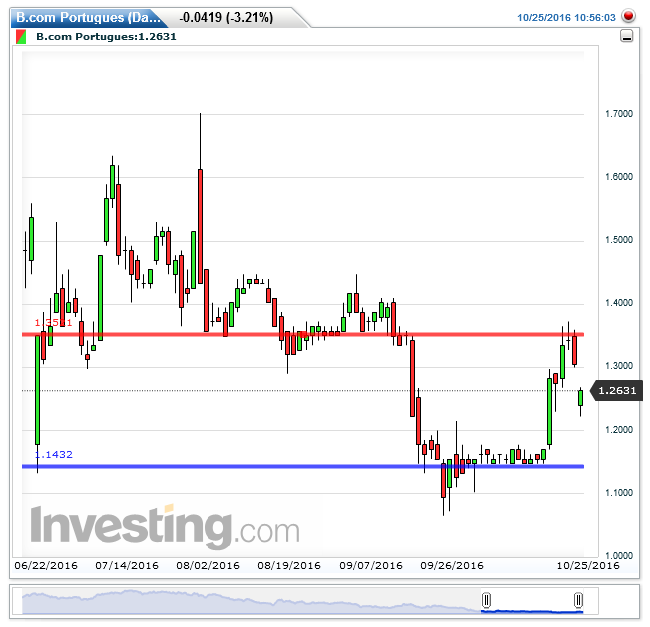Viewport: 650px width, 627px height.
Task: Click the 09/26/2016 date axis label
Action: (x=452, y=566)
